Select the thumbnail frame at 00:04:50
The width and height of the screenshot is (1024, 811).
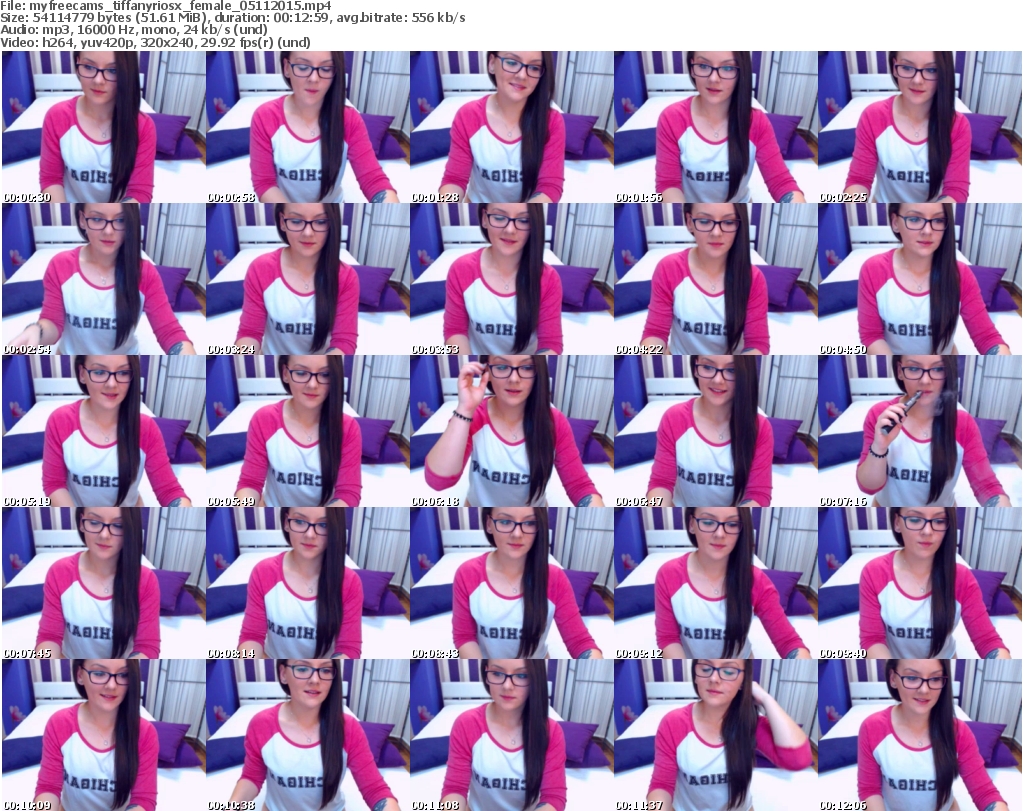[920, 279]
